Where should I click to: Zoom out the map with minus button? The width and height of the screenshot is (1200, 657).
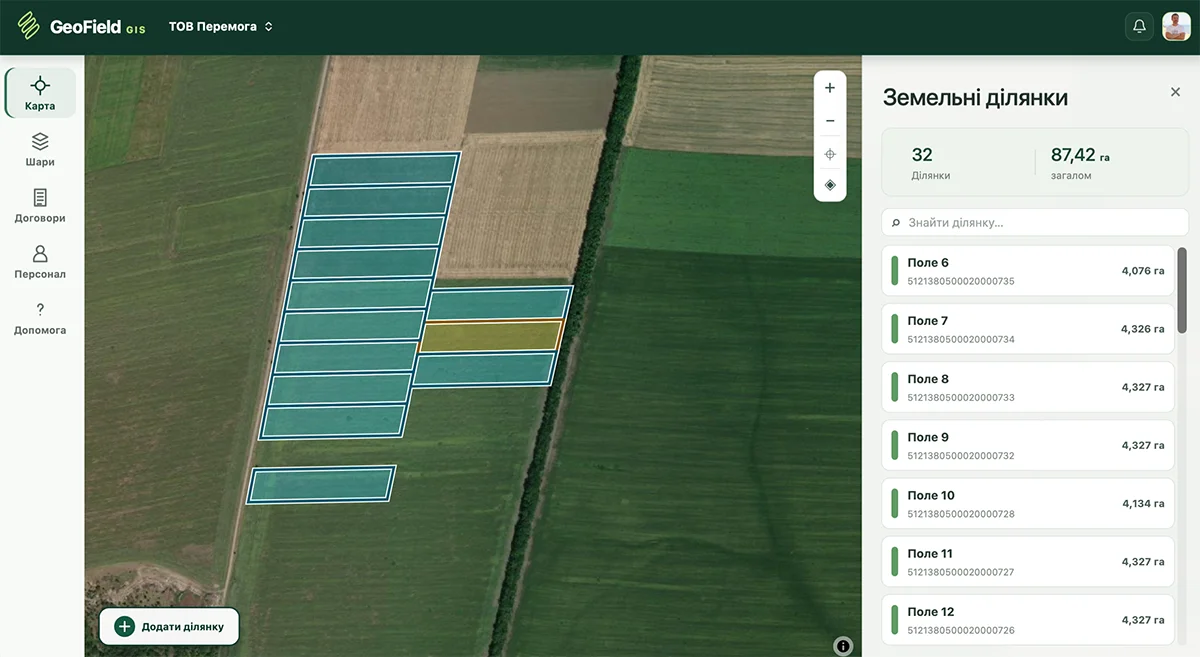[830, 121]
